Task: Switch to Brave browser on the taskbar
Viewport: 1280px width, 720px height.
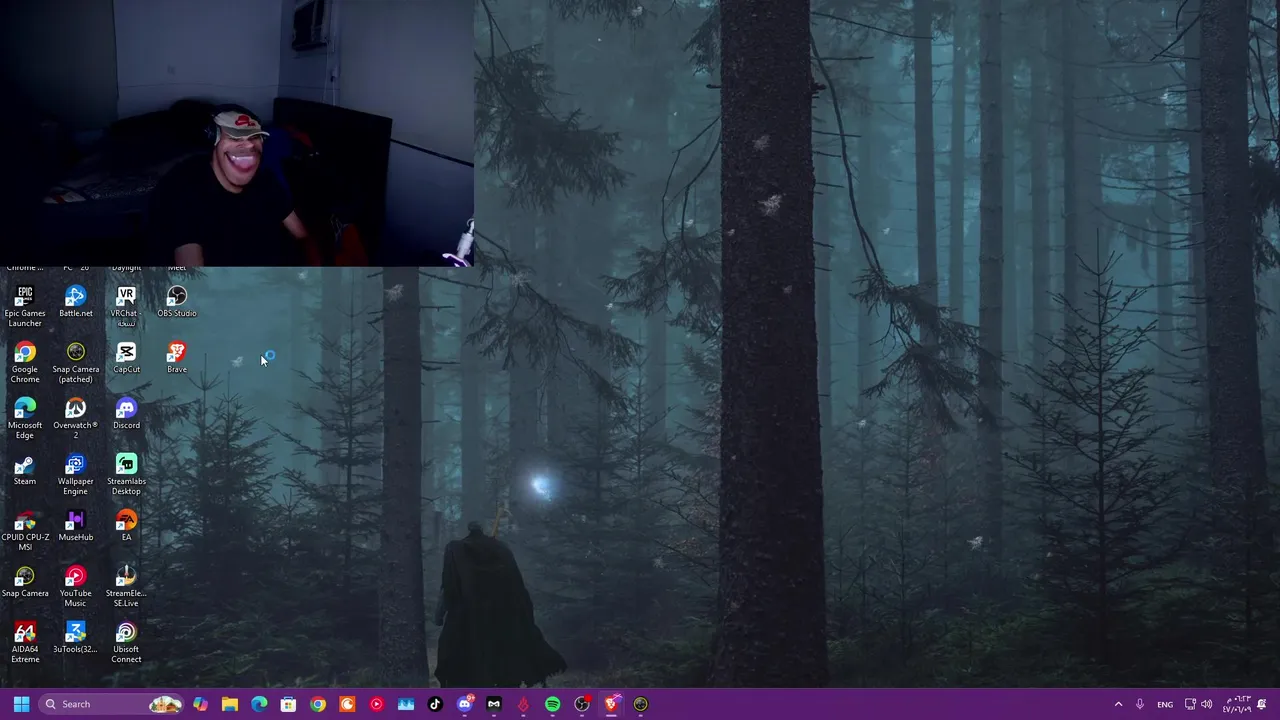Action: [611, 704]
